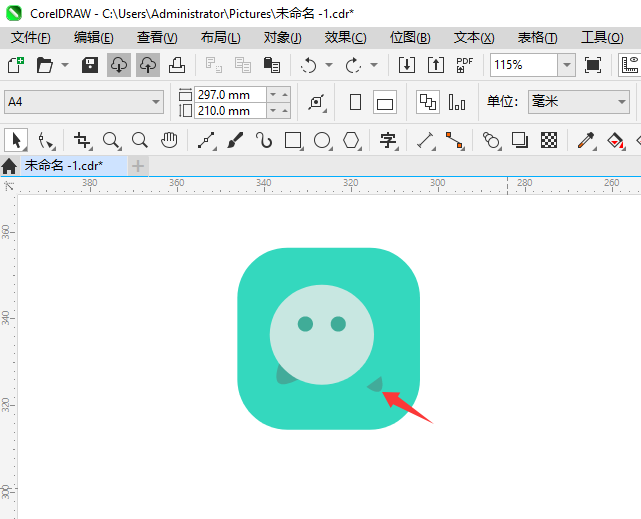
Task: Open the 效果(C) menu
Action: tap(345, 38)
